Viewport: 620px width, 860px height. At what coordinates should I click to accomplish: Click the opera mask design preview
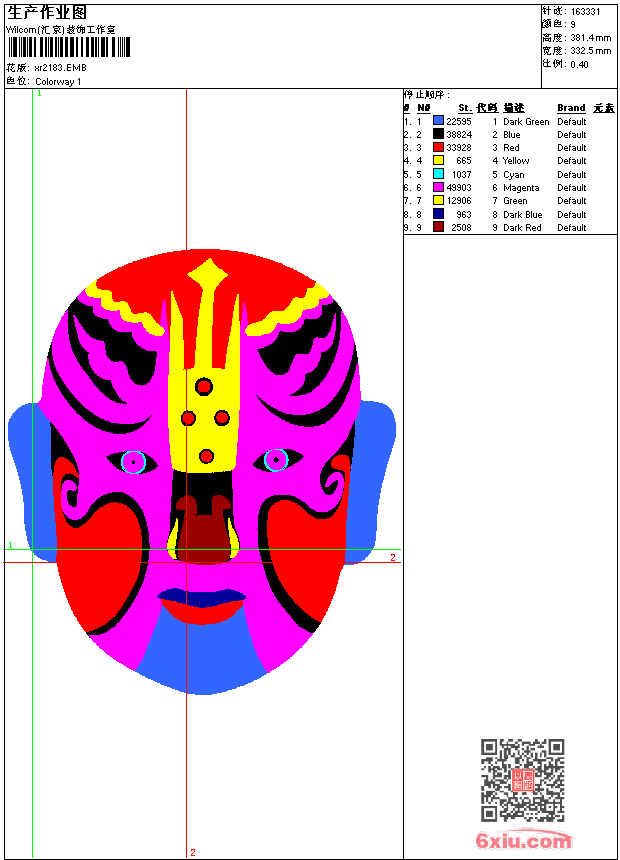(x=202, y=472)
